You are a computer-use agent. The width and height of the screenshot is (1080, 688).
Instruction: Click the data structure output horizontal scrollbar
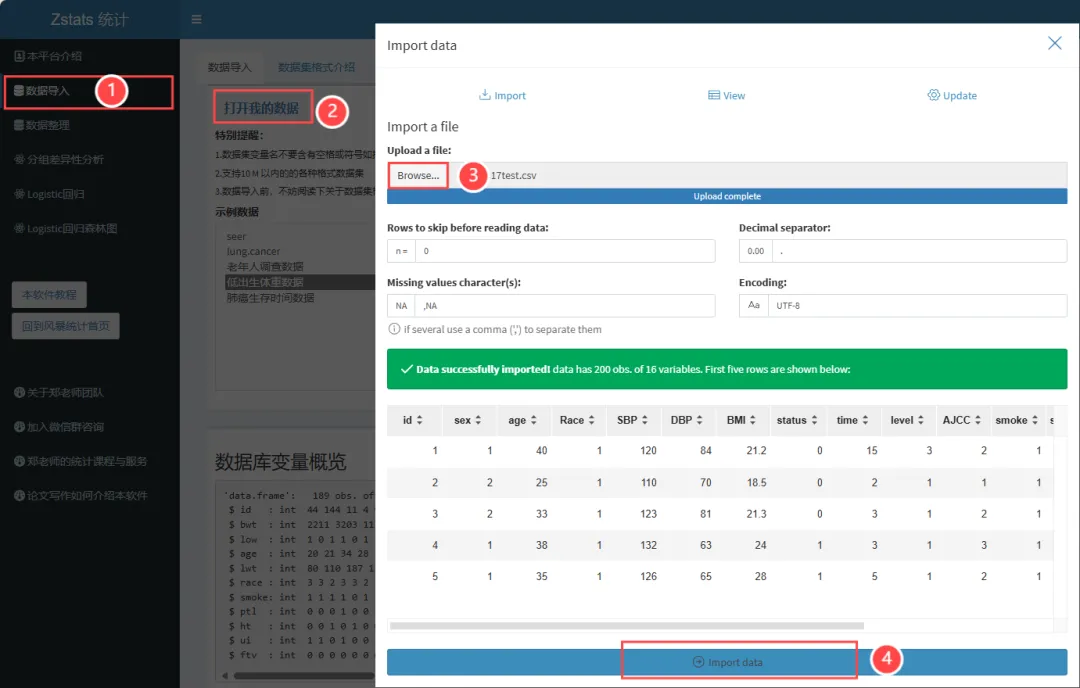coord(303,676)
